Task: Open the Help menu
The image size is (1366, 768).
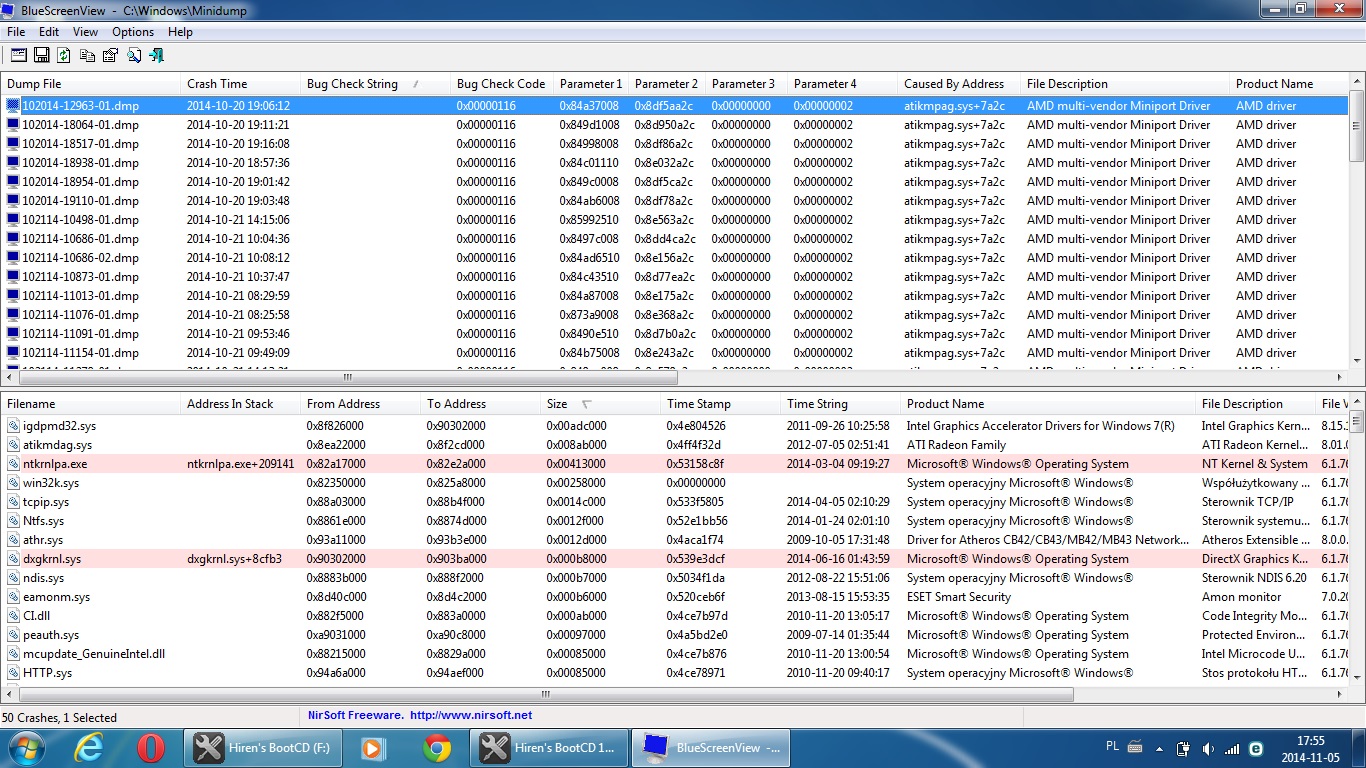Action: pos(180,32)
